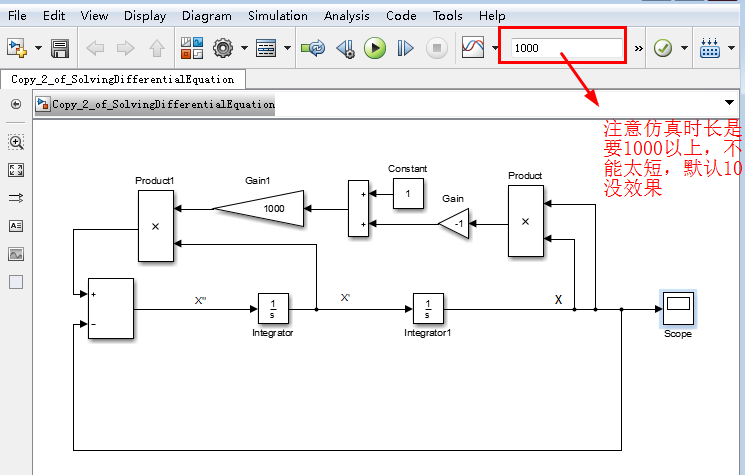This screenshot has width=745, height=475.
Task: Click the X signal label near Scope
Action: click(558, 299)
